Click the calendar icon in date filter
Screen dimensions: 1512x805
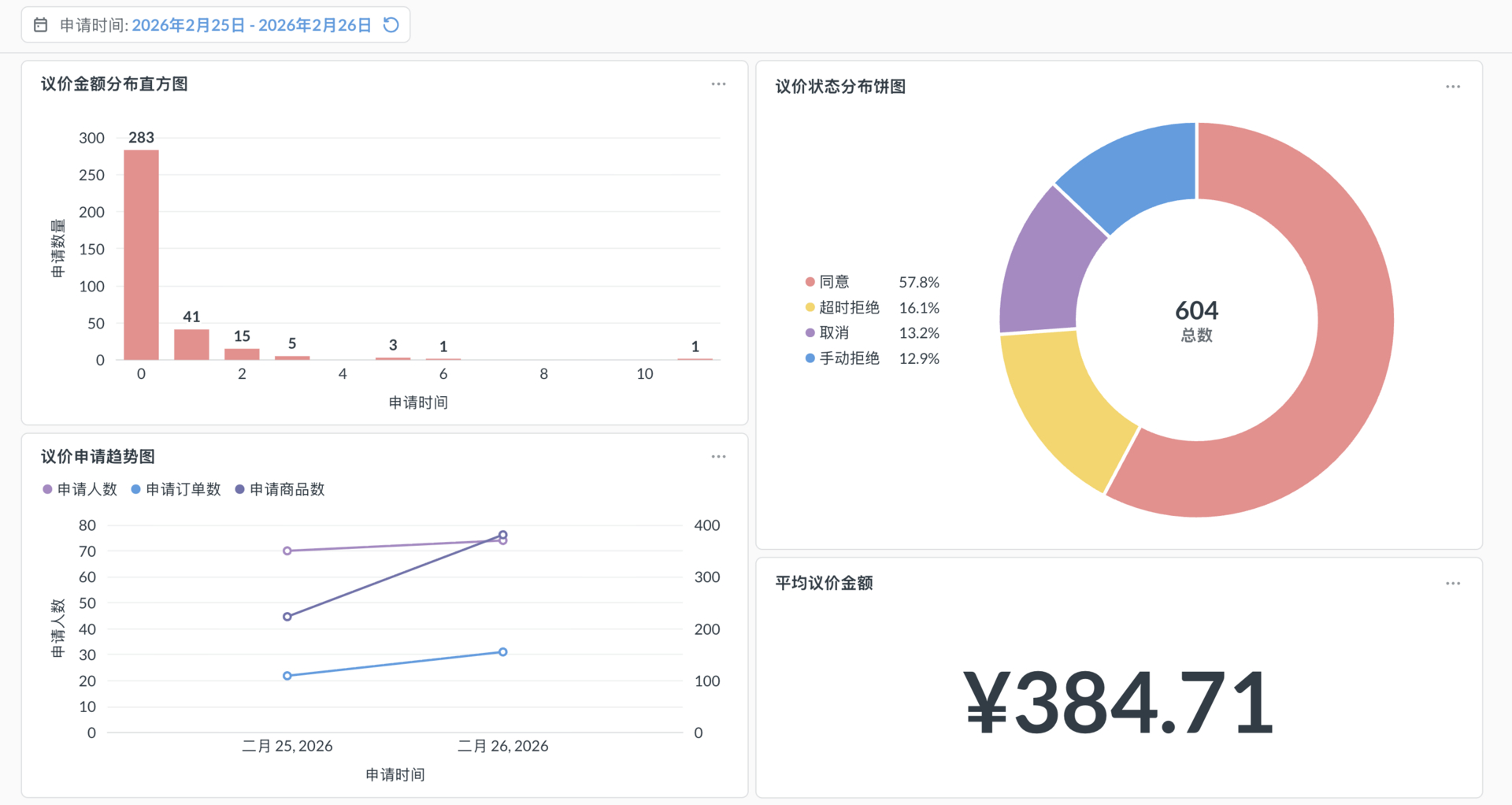(41, 25)
